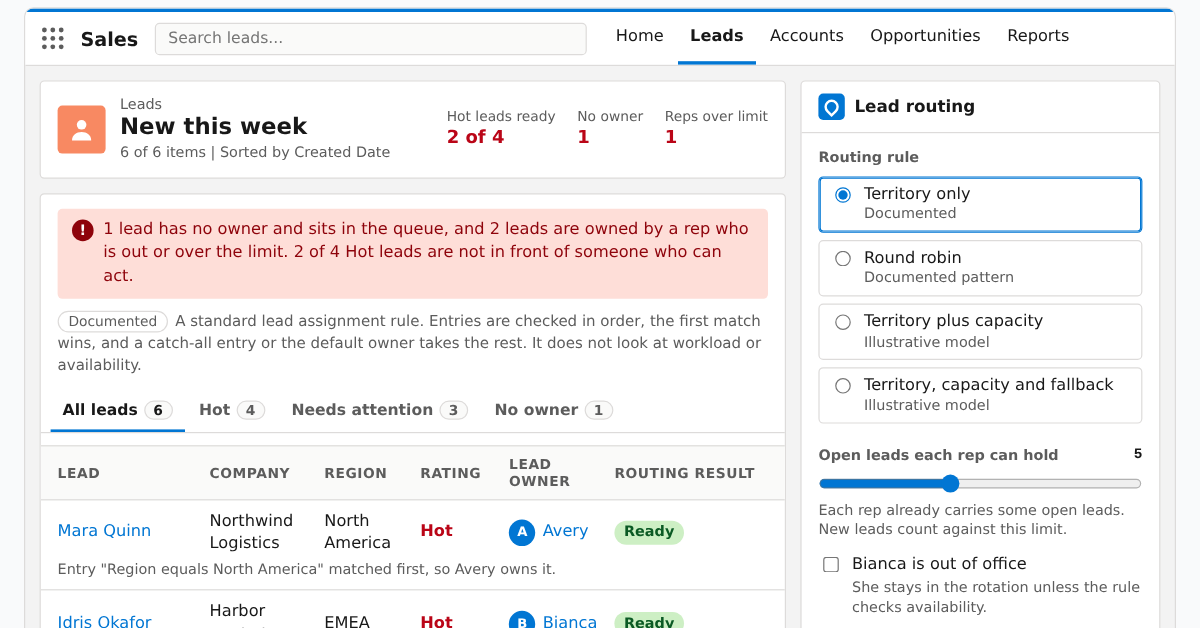Click the Lead routing pin icon
The width and height of the screenshot is (1200, 628).
(x=832, y=107)
